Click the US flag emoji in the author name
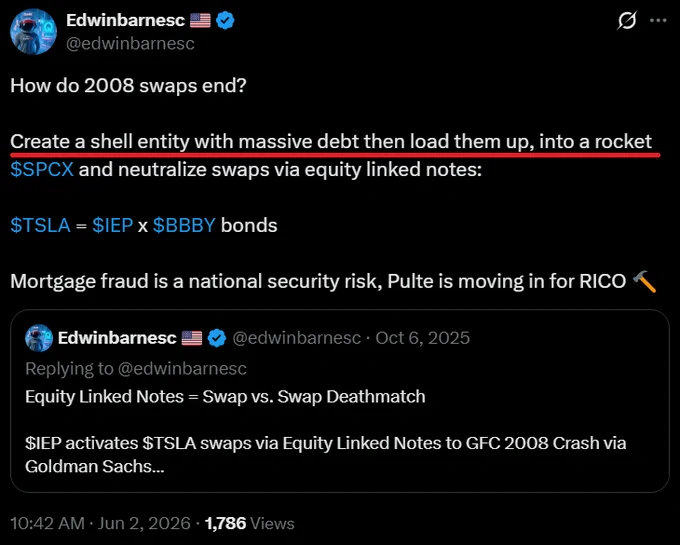The image size is (680, 545). (x=200, y=20)
